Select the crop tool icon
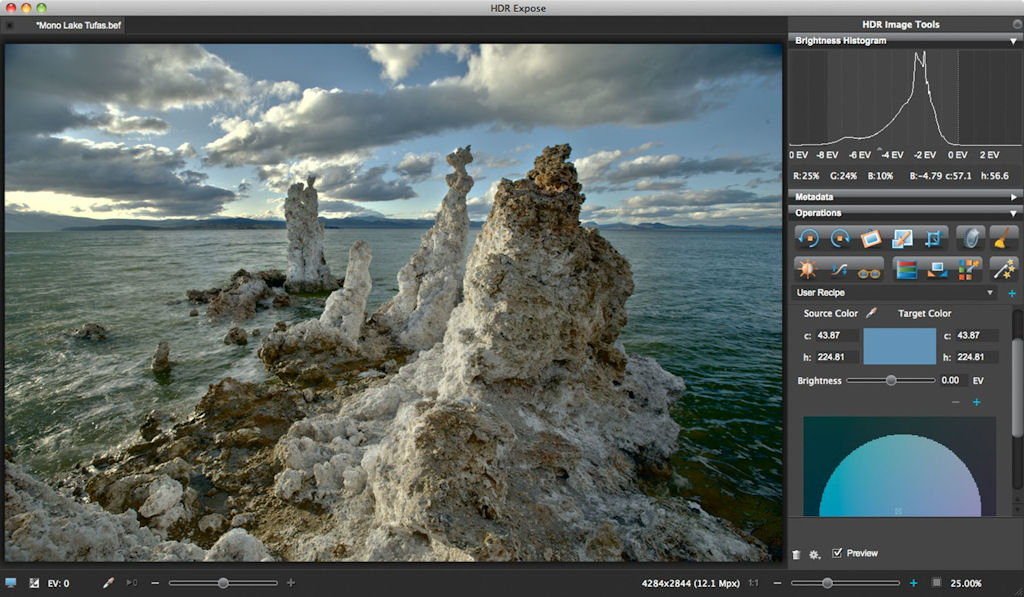The width and height of the screenshot is (1024, 597). point(933,239)
